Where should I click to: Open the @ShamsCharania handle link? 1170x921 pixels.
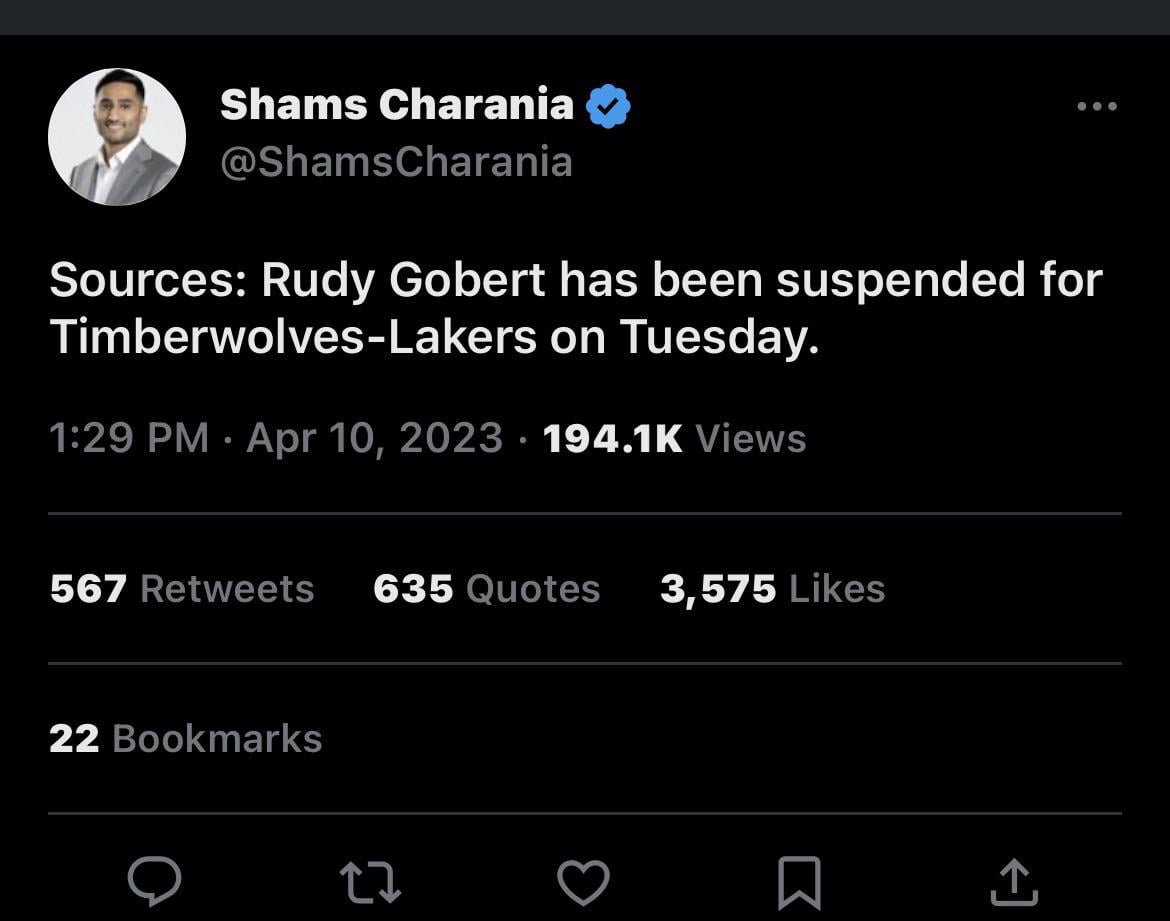[396, 161]
